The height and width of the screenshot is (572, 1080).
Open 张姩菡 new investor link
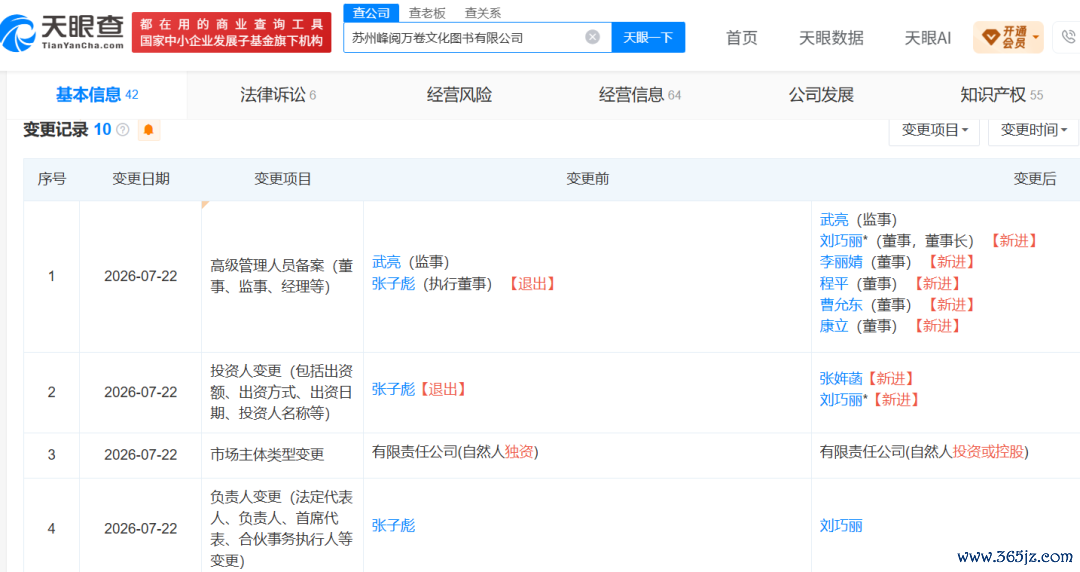point(841,378)
